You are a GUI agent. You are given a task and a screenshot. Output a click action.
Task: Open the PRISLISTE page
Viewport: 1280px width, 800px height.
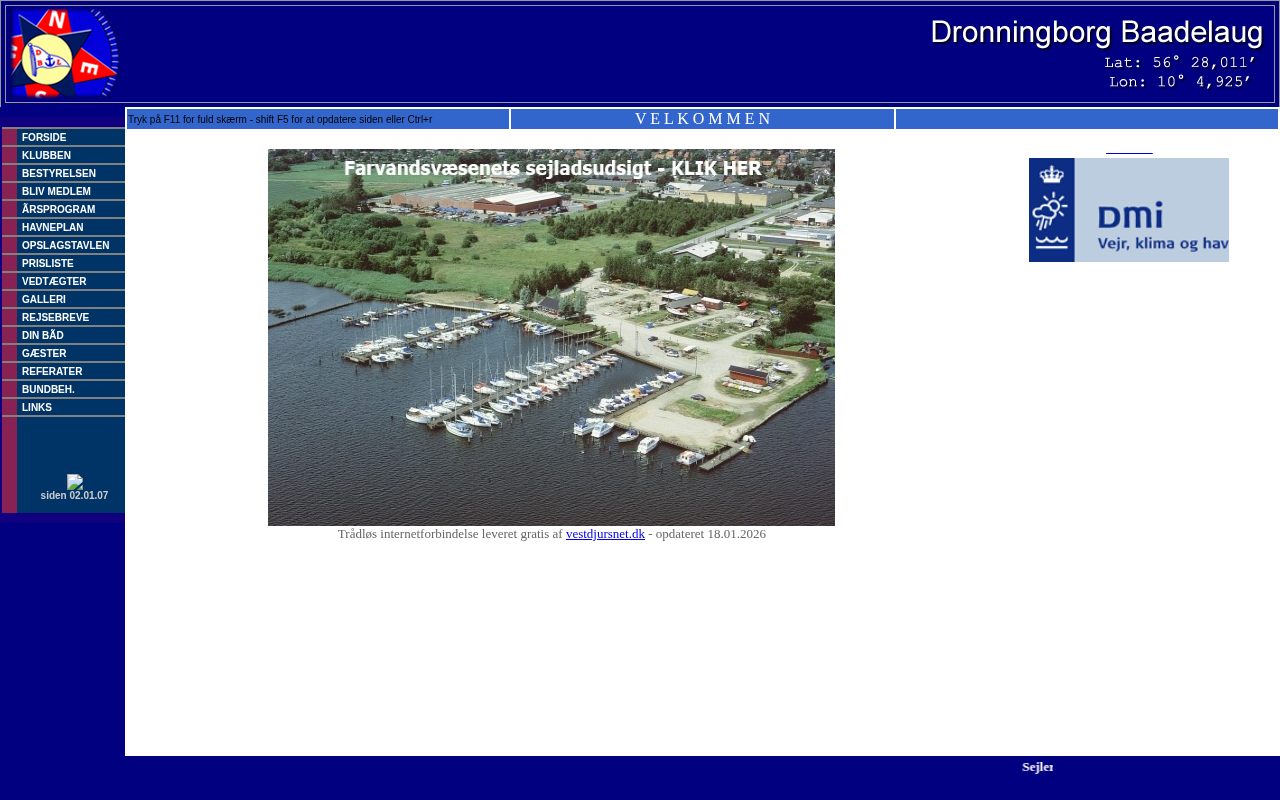[x=47, y=264]
